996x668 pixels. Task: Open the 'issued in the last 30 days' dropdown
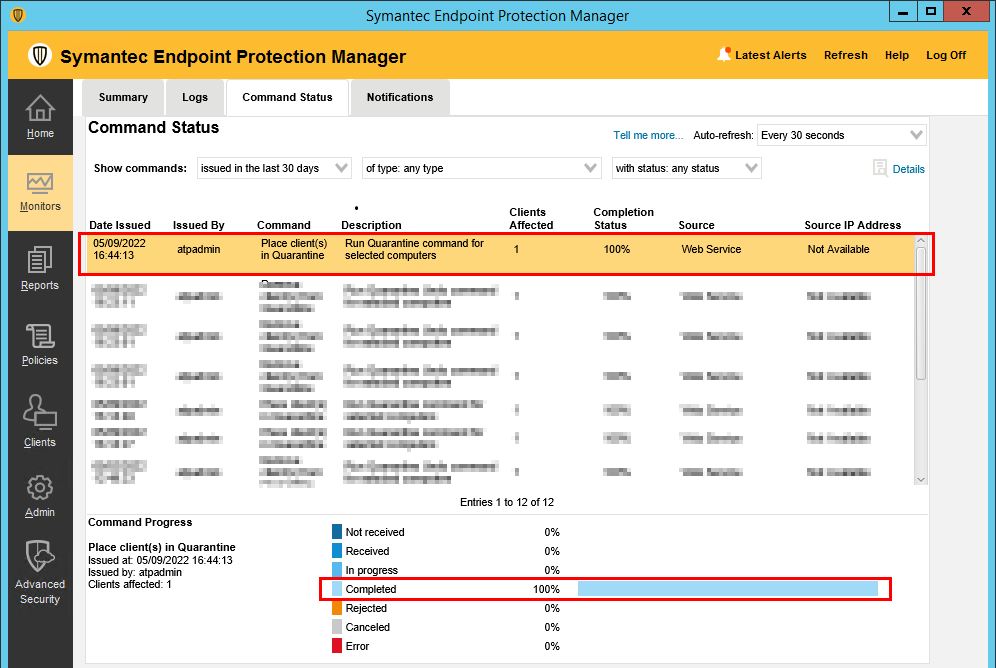click(274, 168)
